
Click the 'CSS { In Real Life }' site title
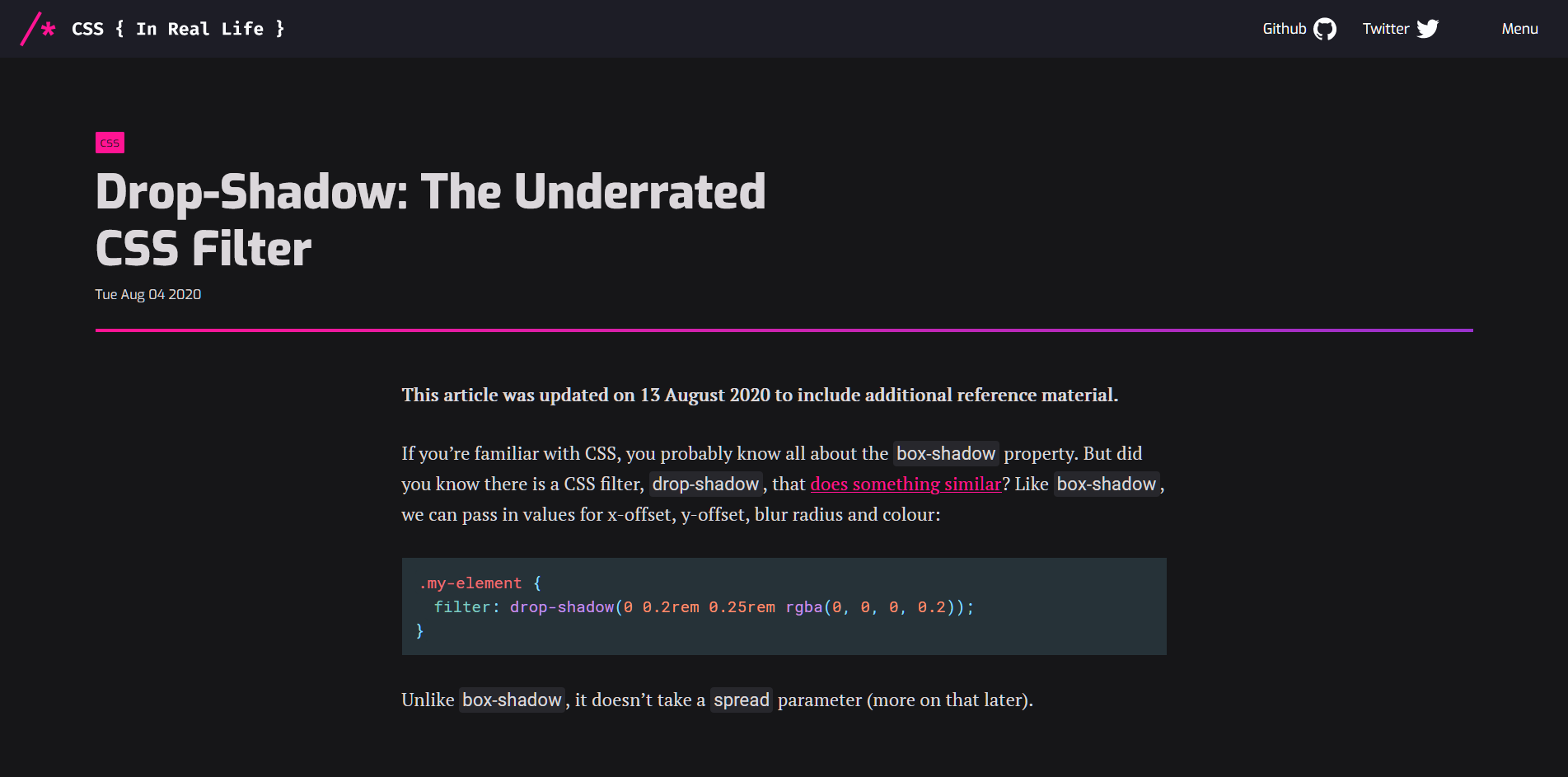coord(177,28)
